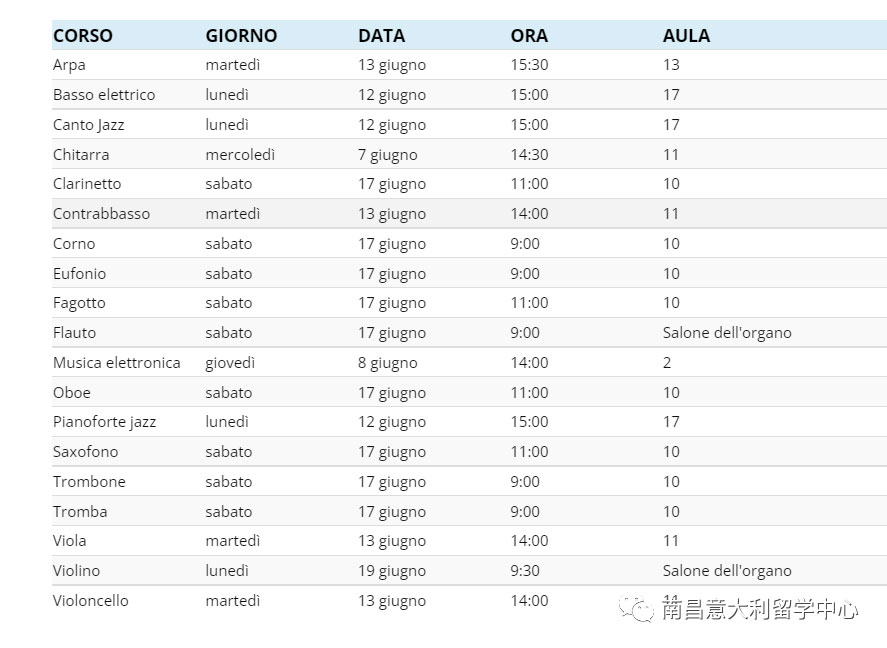Click the 南昌意大利留学中心 watermark text
Image resolution: width=887 pixels, height=648 pixels.
[759, 609]
